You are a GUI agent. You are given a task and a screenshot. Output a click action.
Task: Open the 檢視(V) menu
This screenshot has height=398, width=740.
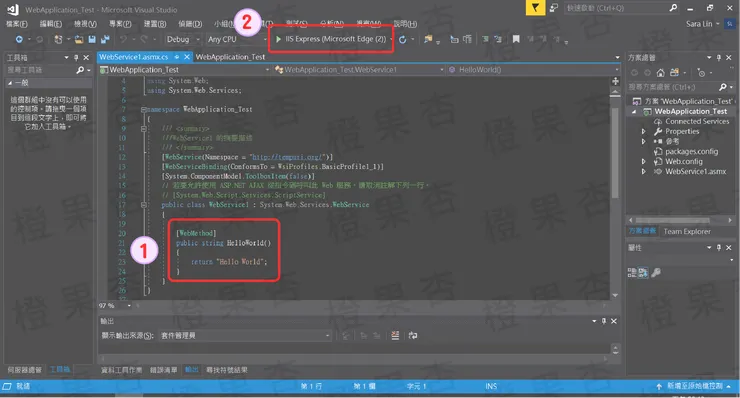pyautogui.click(x=85, y=24)
